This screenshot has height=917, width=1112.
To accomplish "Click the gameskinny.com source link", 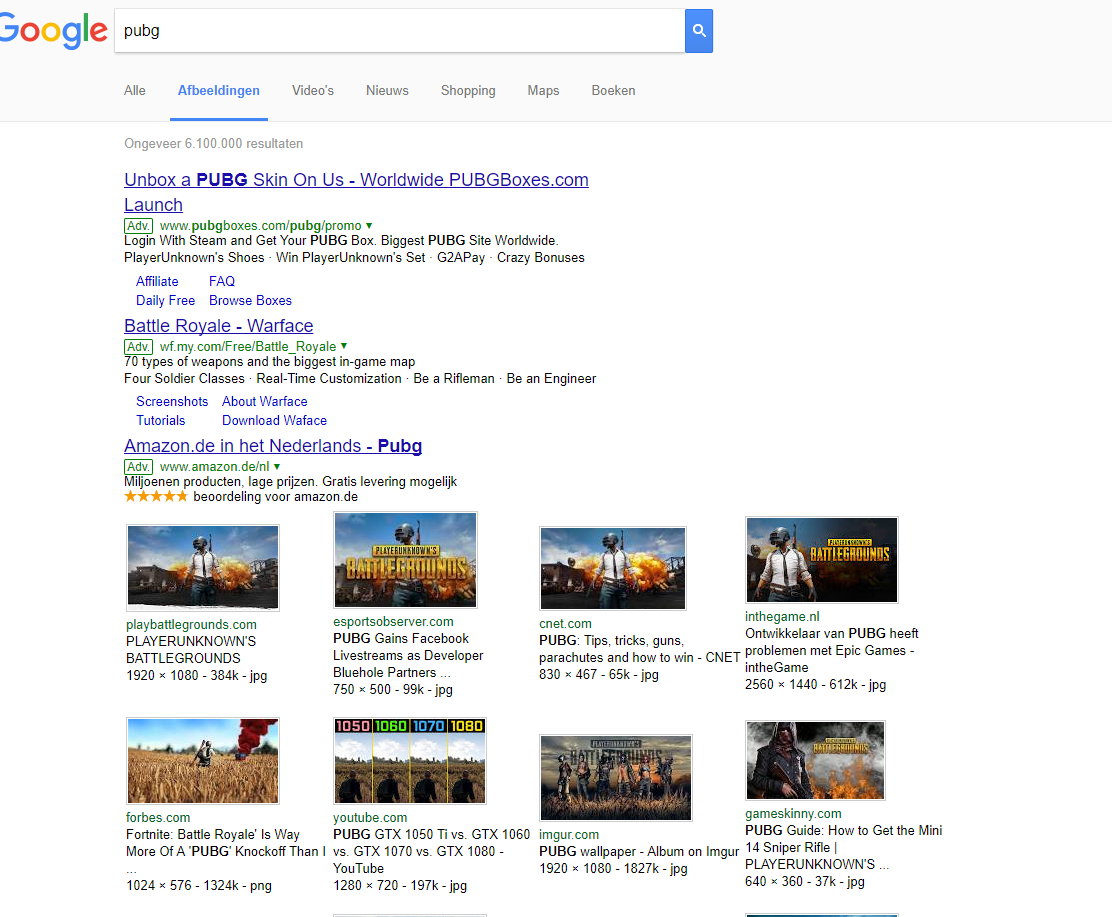I will click(x=794, y=814).
